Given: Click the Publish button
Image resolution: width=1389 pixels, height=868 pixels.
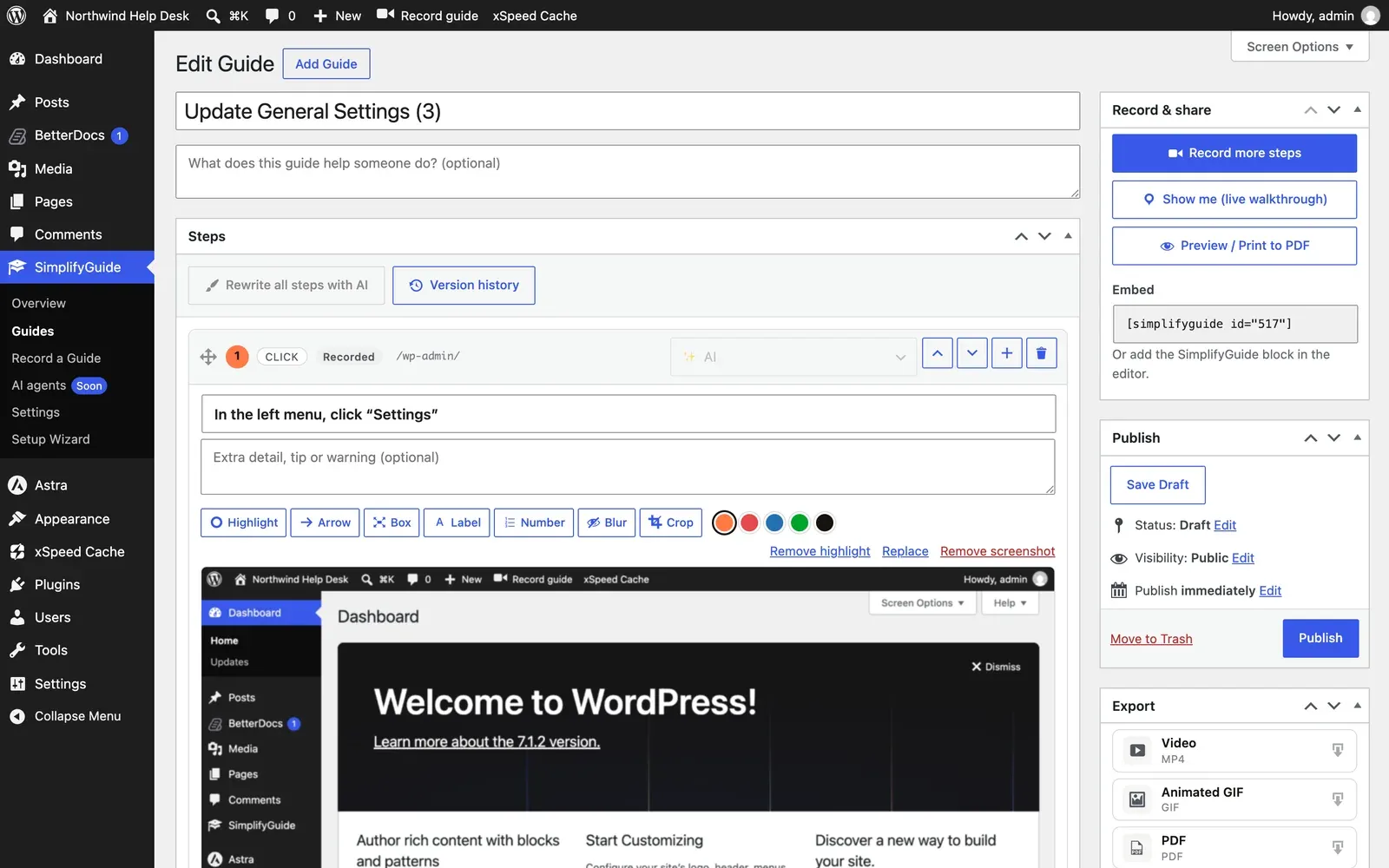Looking at the screenshot, I should (1320, 638).
